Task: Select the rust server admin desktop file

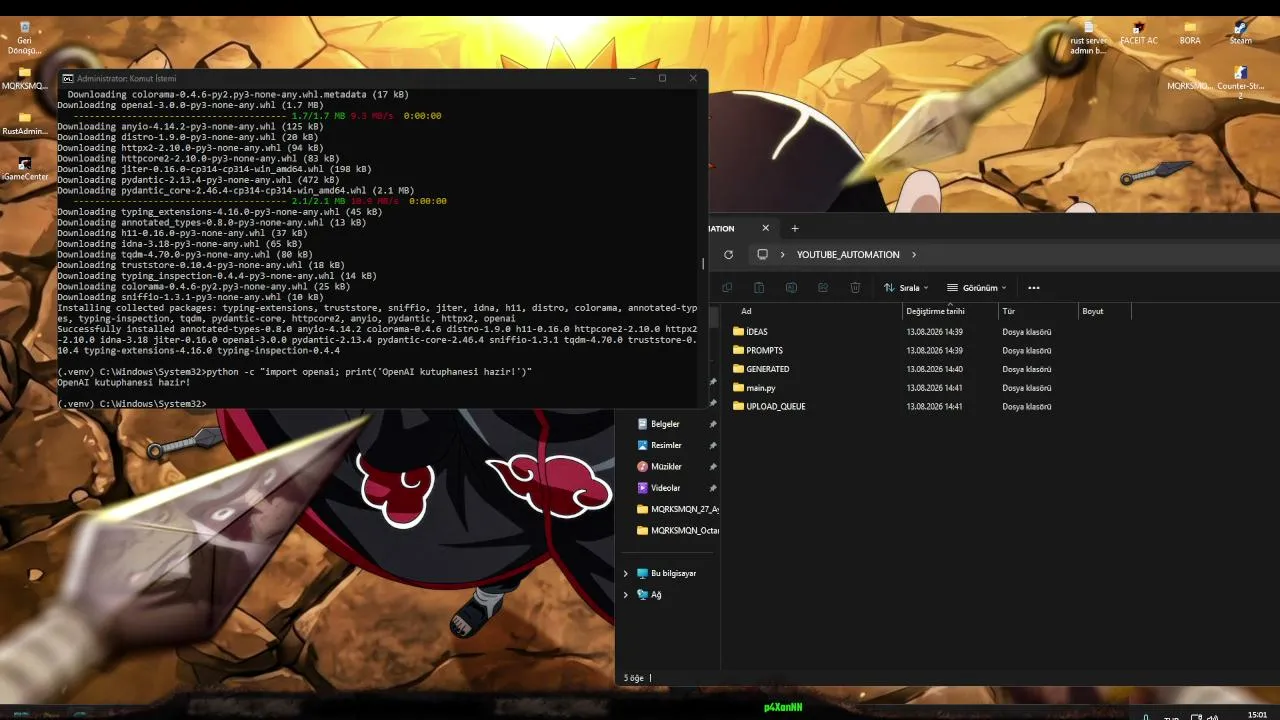Action: (1088, 37)
